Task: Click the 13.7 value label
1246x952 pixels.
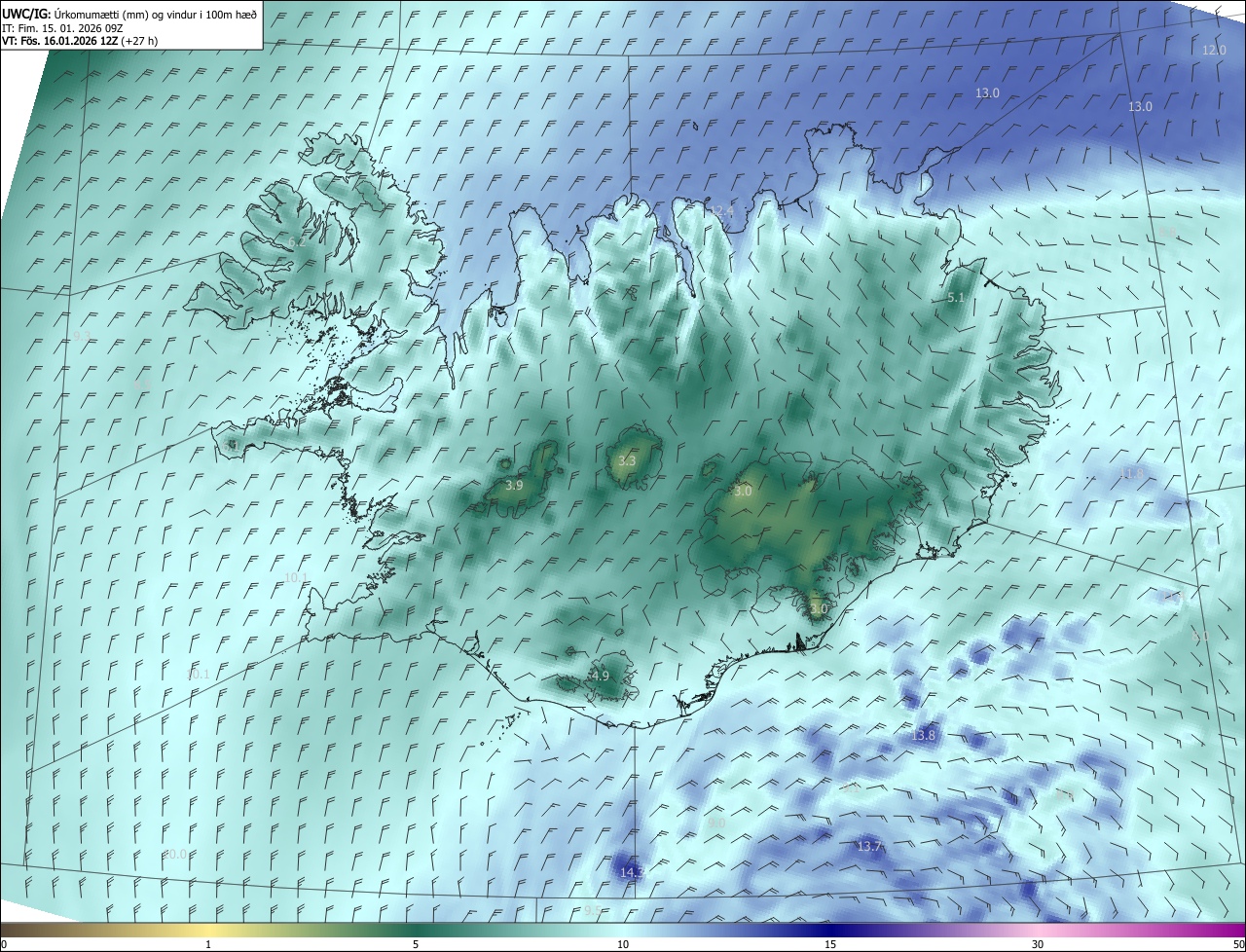Action: click(x=868, y=847)
